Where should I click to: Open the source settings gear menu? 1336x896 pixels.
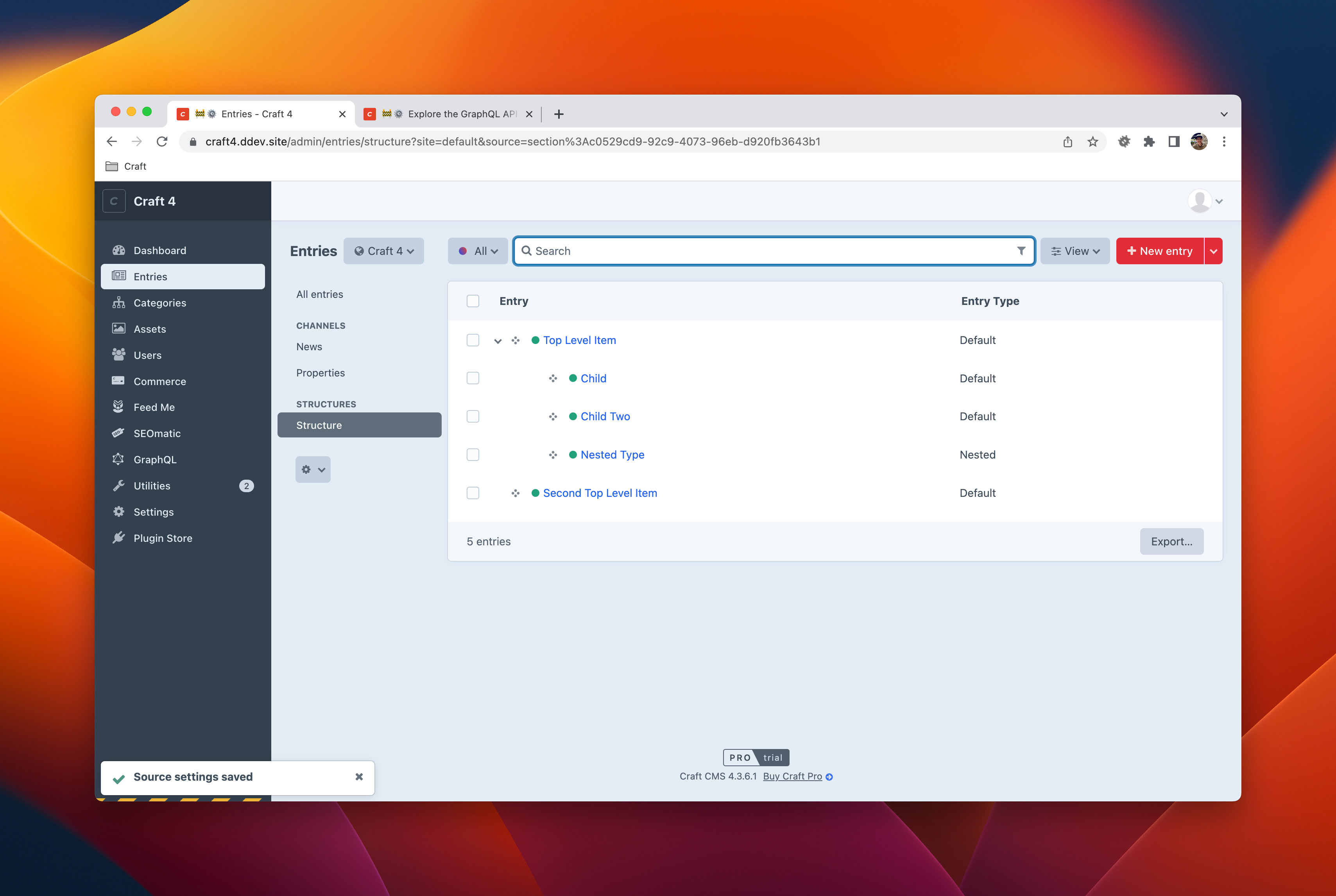point(313,470)
